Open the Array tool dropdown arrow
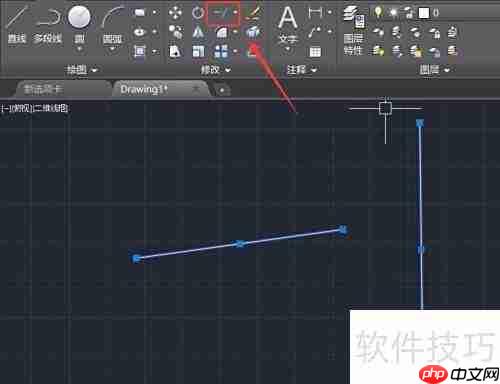 point(235,51)
